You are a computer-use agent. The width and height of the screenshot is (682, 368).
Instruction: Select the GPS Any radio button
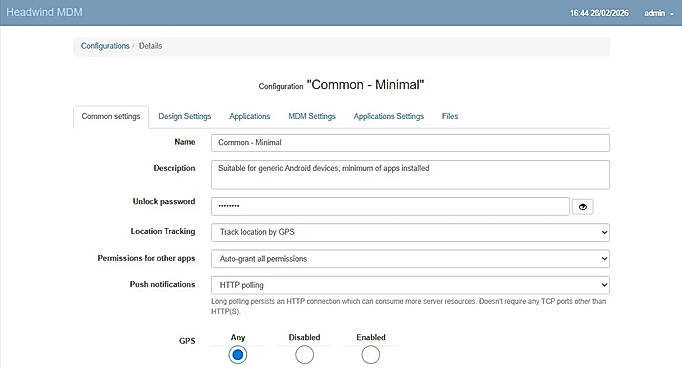pyautogui.click(x=237, y=355)
